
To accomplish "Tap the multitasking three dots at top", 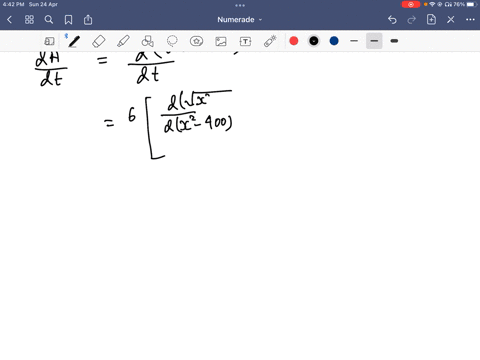I will tap(240, 5).
